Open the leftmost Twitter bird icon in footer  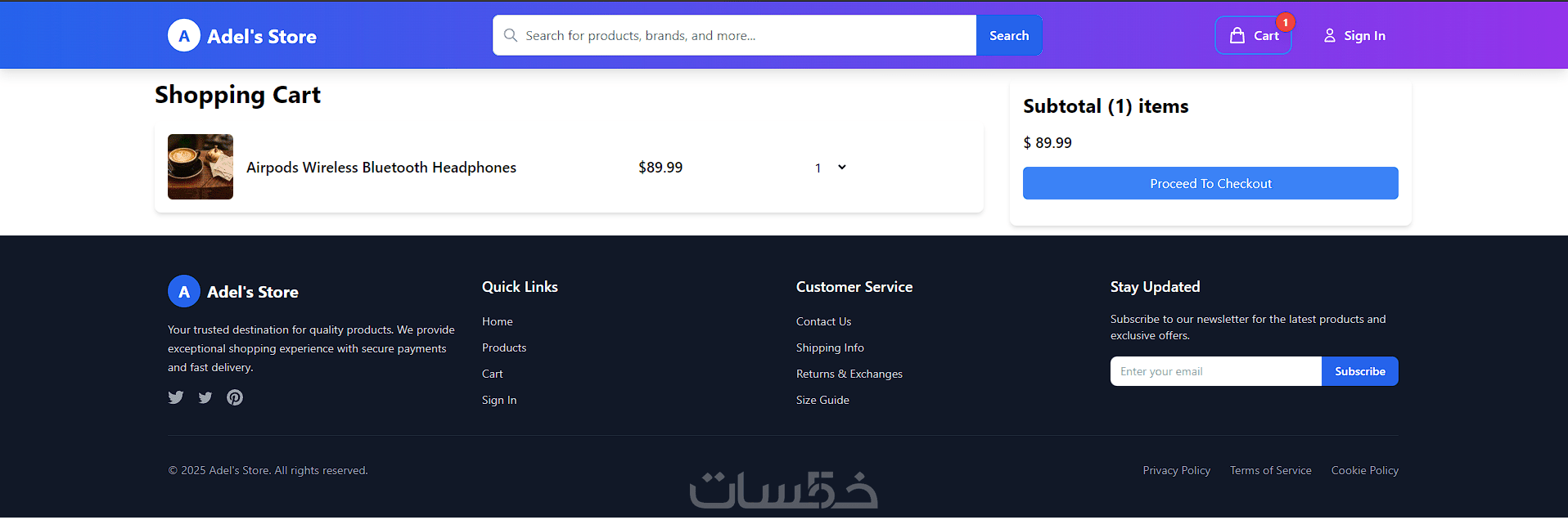[x=176, y=397]
